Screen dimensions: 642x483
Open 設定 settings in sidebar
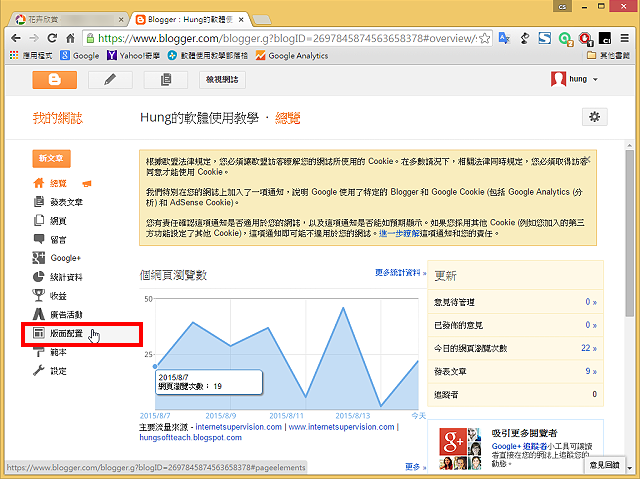click(x=58, y=371)
